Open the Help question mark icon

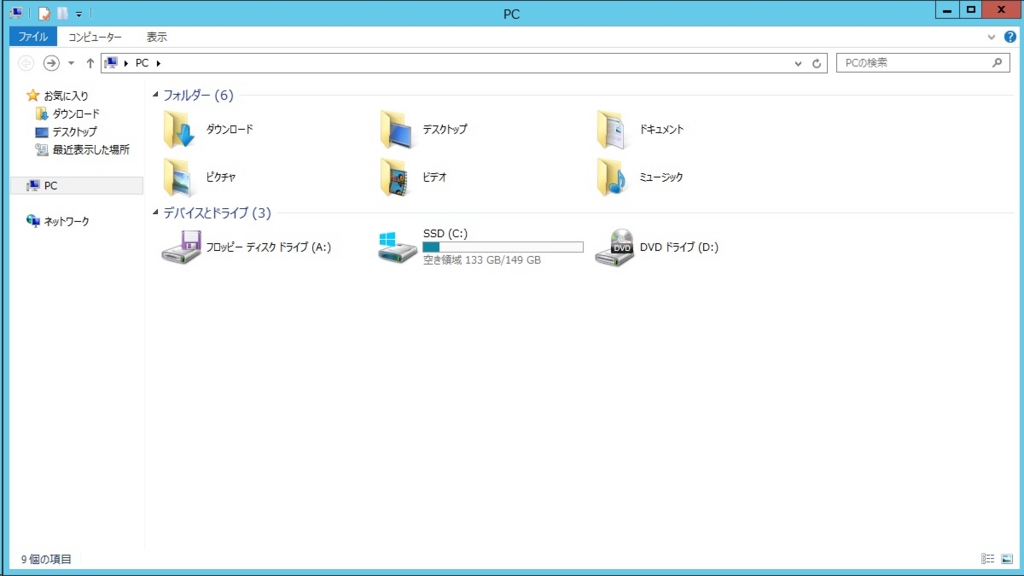[1010, 37]
